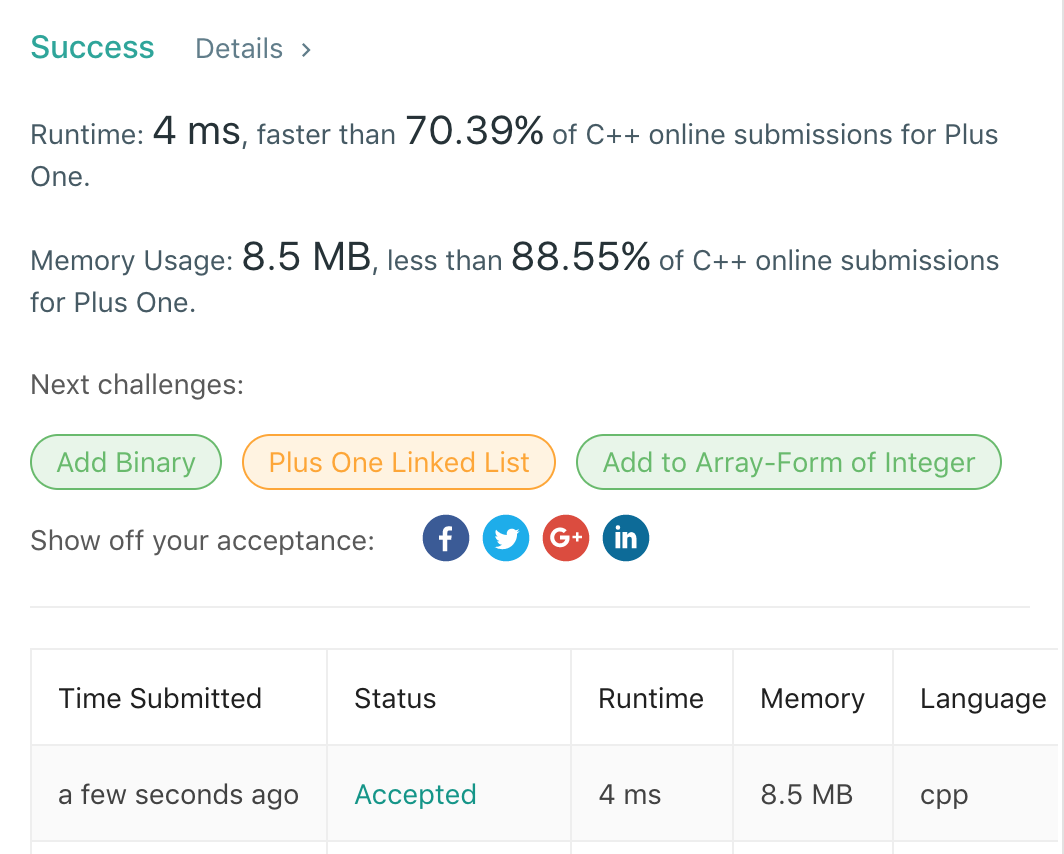1064x854 pixels.
Task: Open the Plus One Linked List challenge
Action: 399,462
